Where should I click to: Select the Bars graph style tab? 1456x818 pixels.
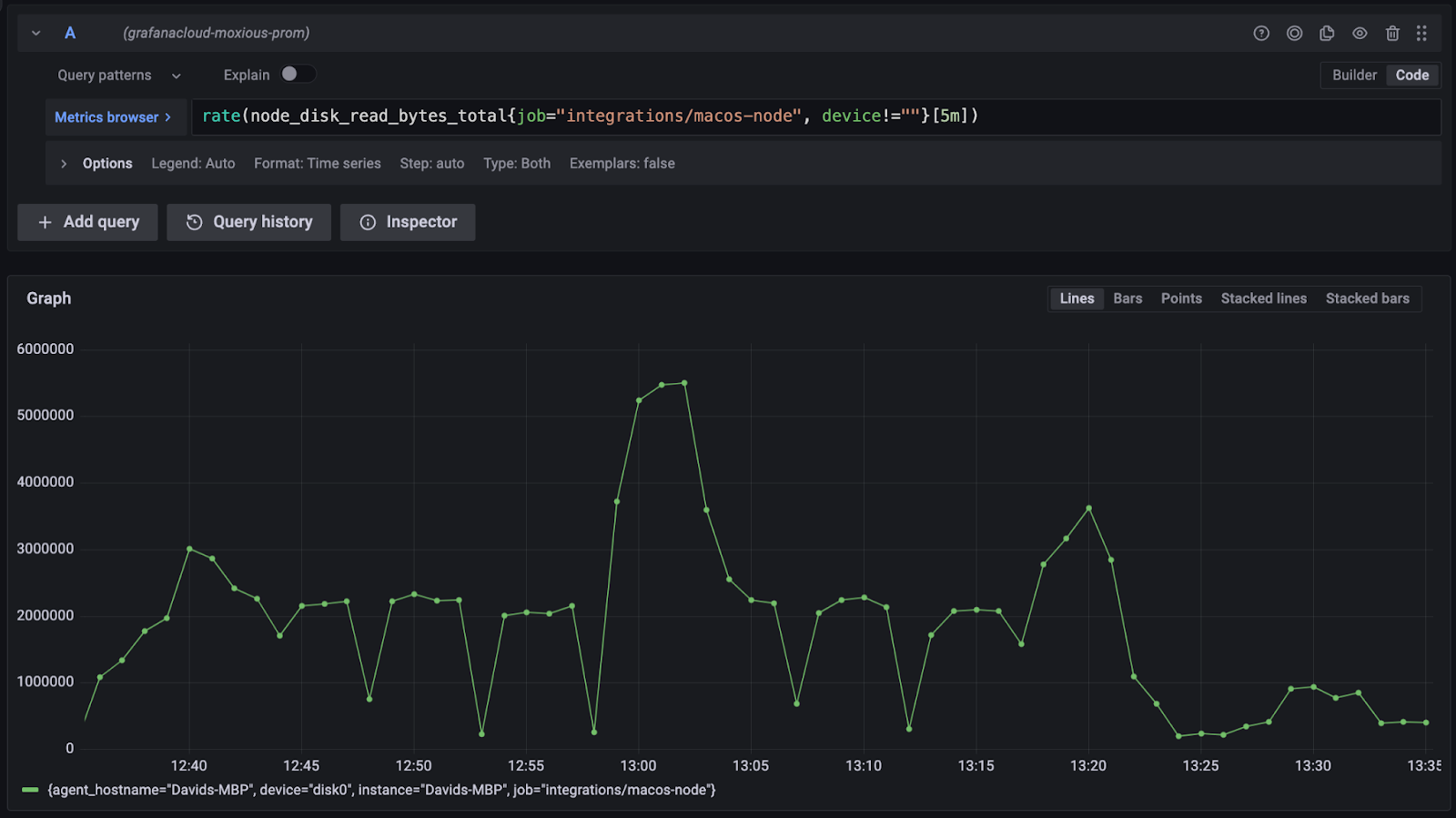click(1127, 298)
